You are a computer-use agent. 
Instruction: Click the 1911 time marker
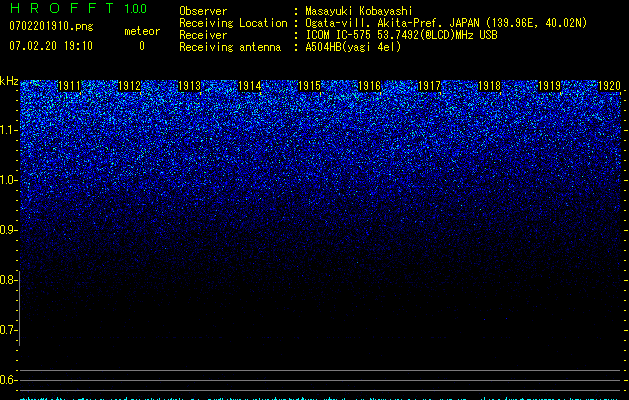point(69,86)
